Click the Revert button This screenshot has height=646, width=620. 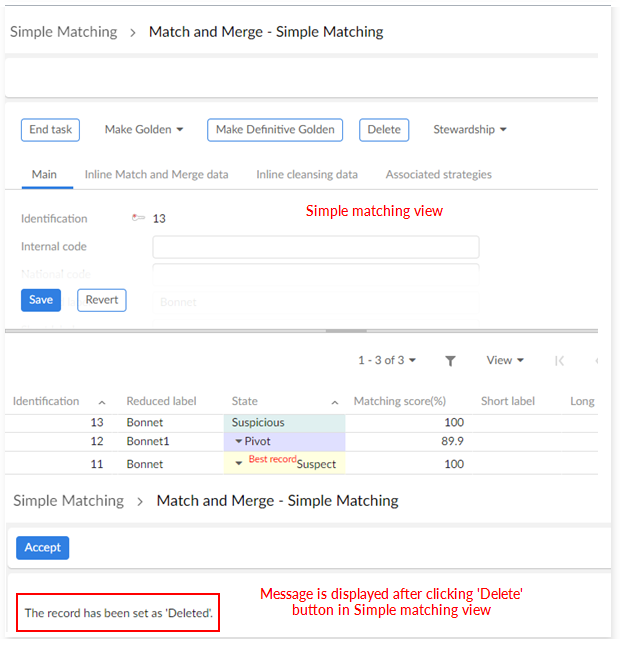(102, 300)
